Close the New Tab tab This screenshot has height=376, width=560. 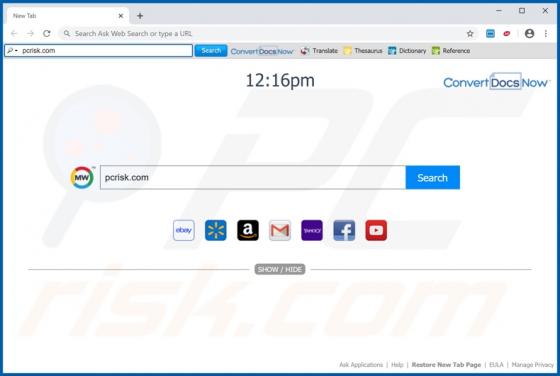point(121,16)
